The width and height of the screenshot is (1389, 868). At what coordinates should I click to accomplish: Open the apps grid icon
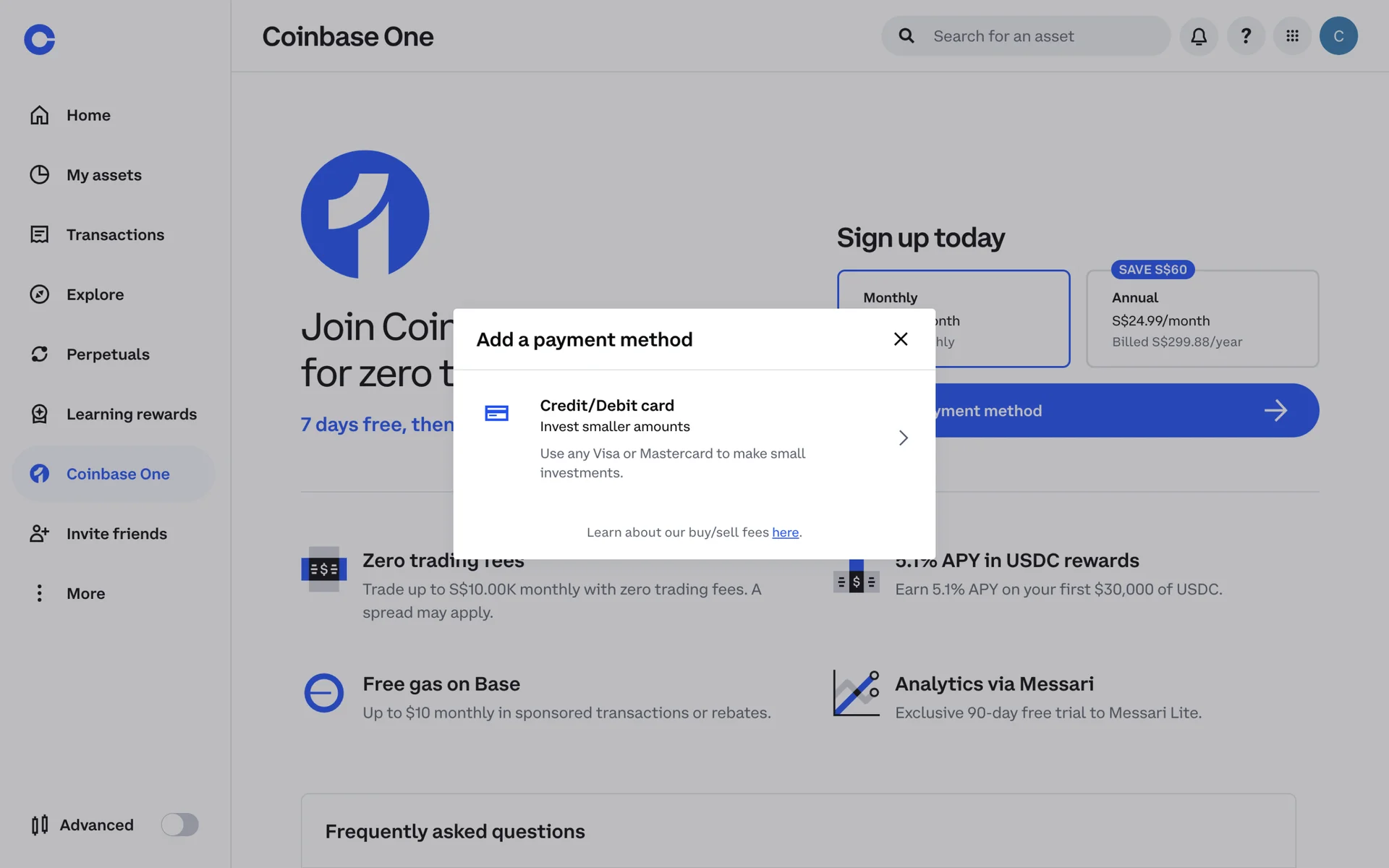pos(1292,36)
